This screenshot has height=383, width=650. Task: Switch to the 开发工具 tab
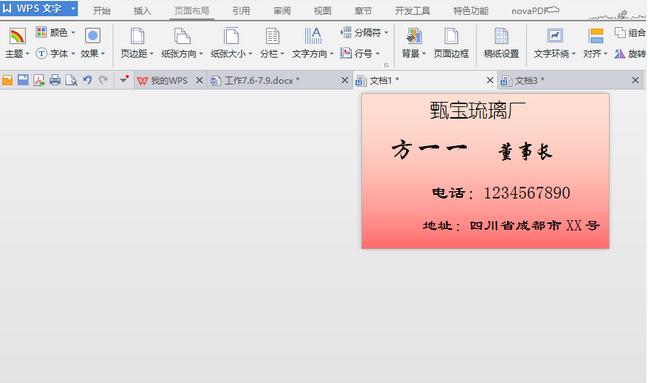(x=412, y=11)
